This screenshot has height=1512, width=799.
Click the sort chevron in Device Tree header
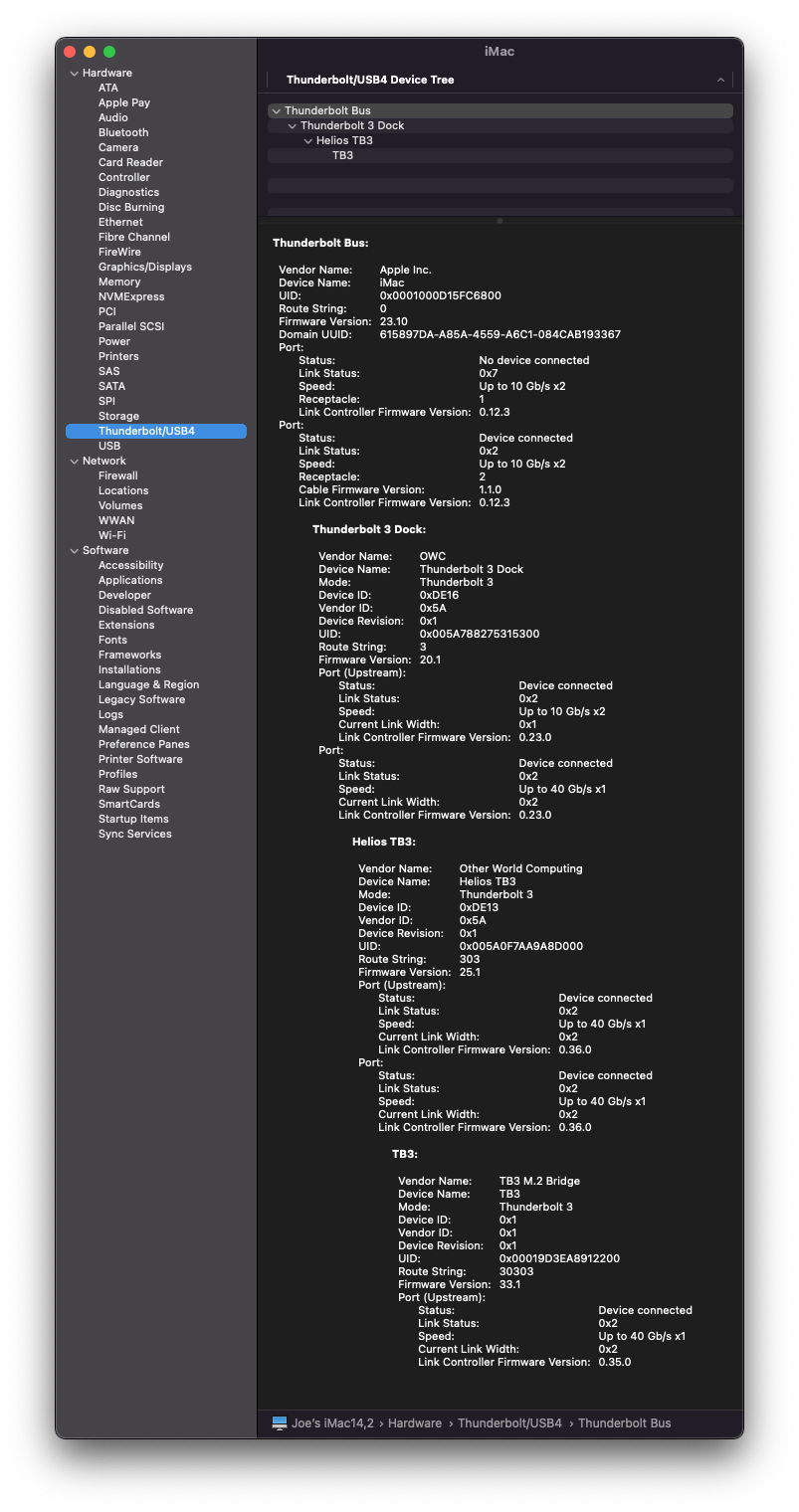pos(720,80)
